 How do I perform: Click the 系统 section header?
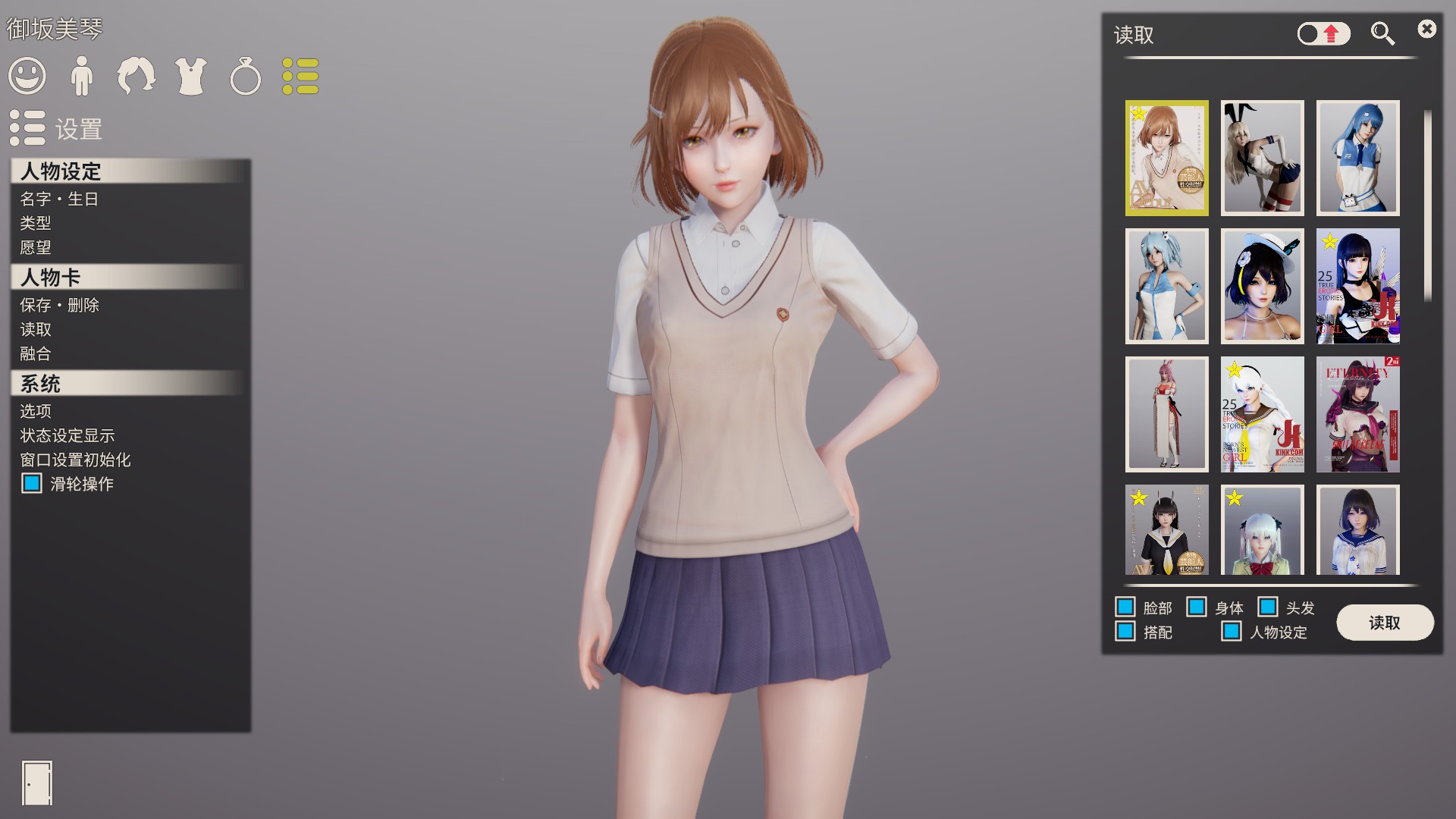point(129,384)
